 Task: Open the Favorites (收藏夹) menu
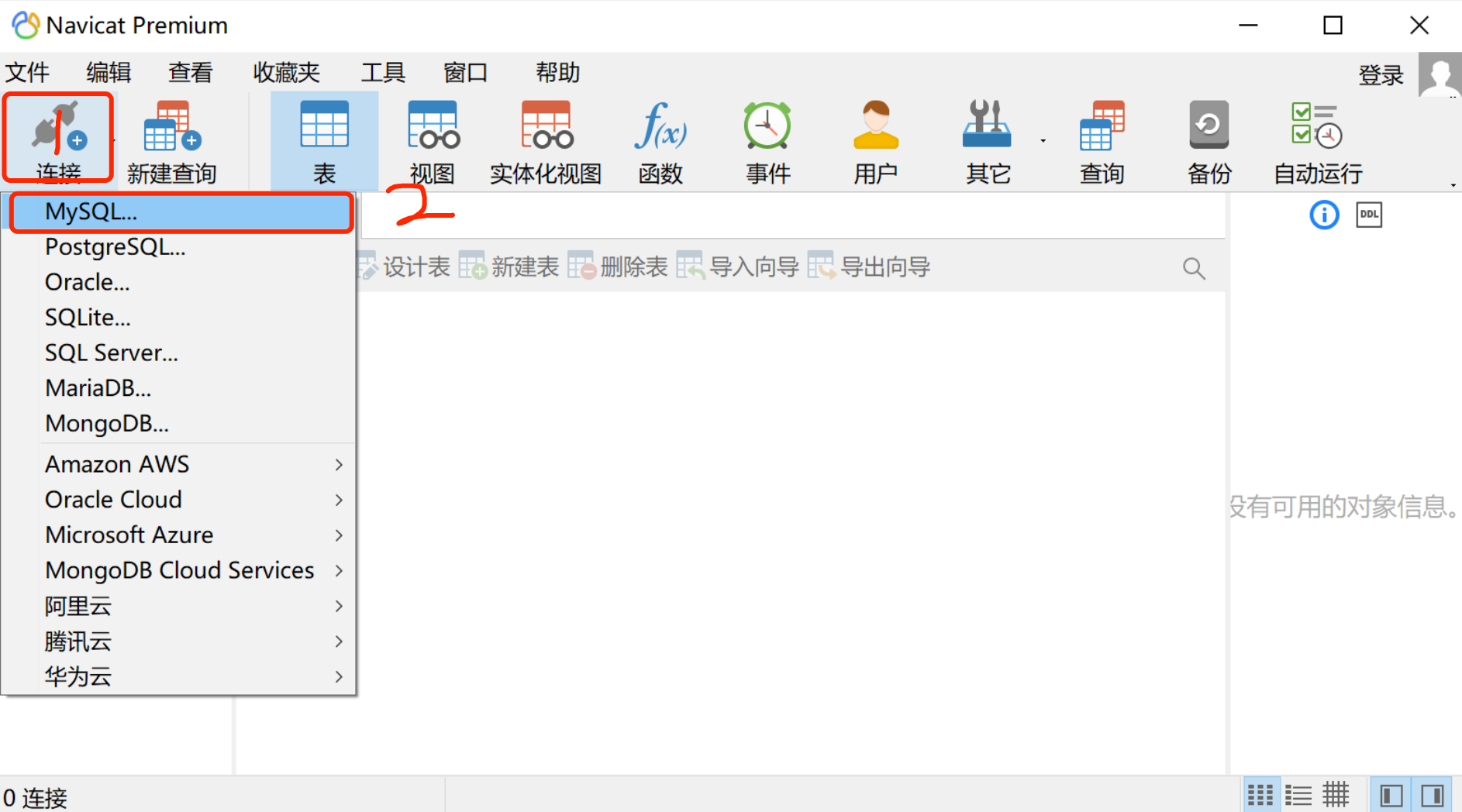[x=286, y=73]
